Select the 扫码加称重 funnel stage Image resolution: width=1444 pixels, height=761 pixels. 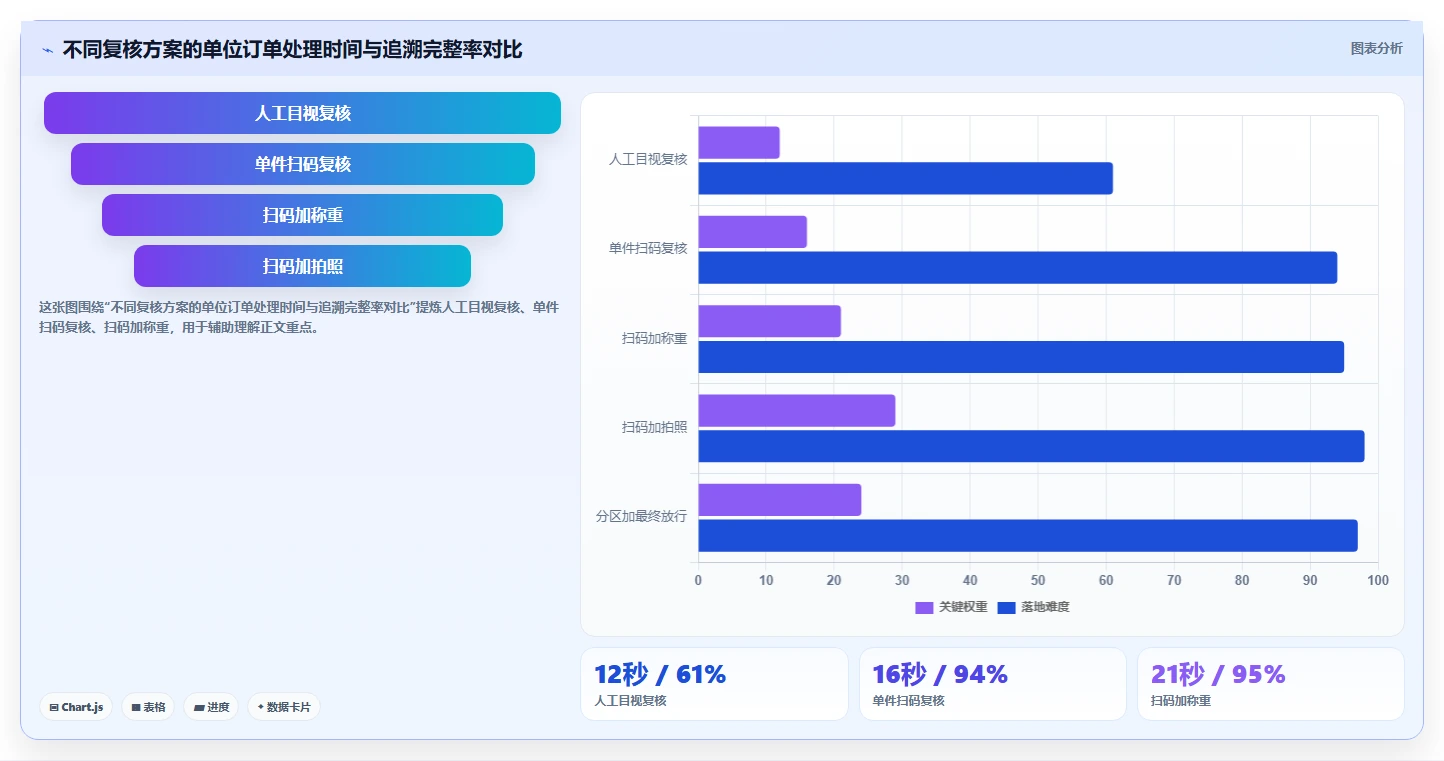[x=302, y=215]
